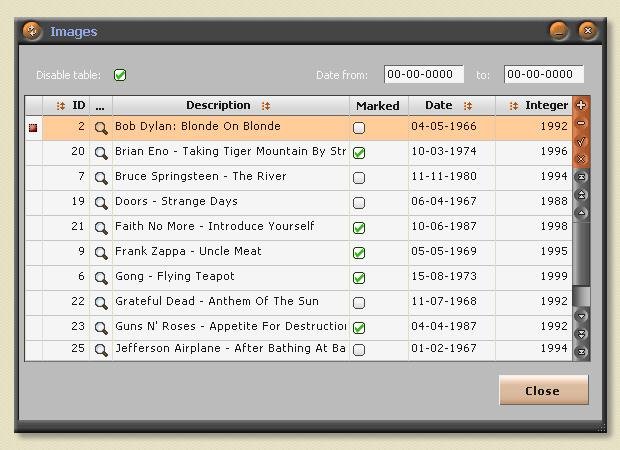The image size is (620, 450).
Task: Move down one row arrow icon
Action: point(581,316)
